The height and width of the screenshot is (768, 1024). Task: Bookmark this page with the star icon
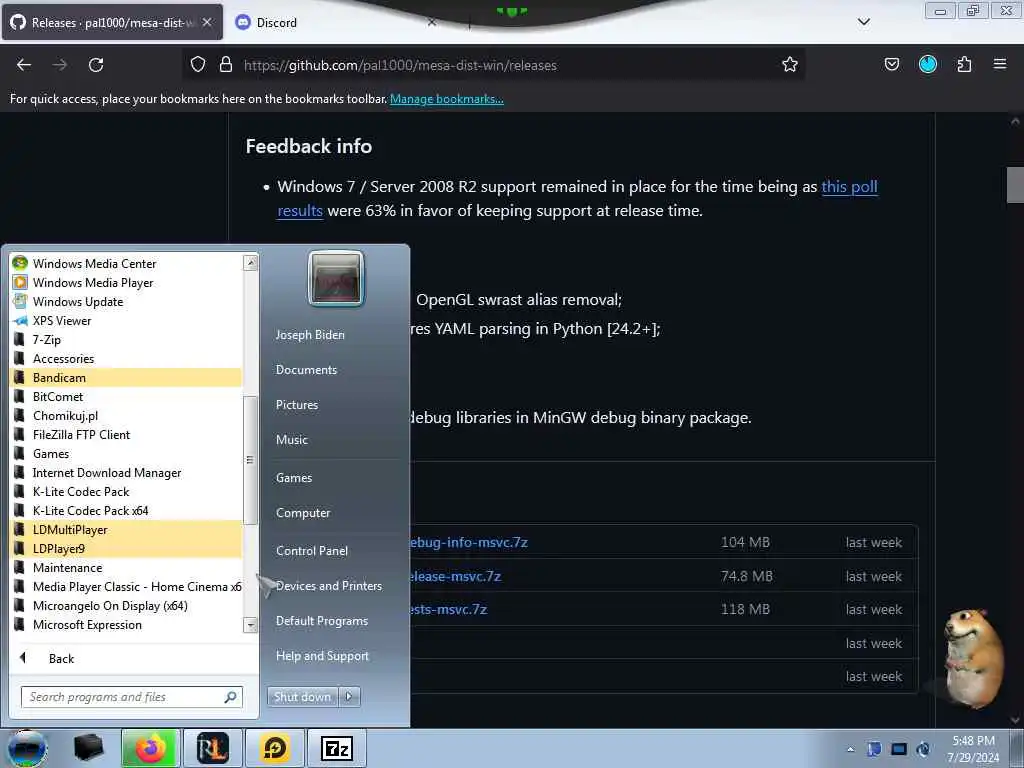tap(790, 65)
